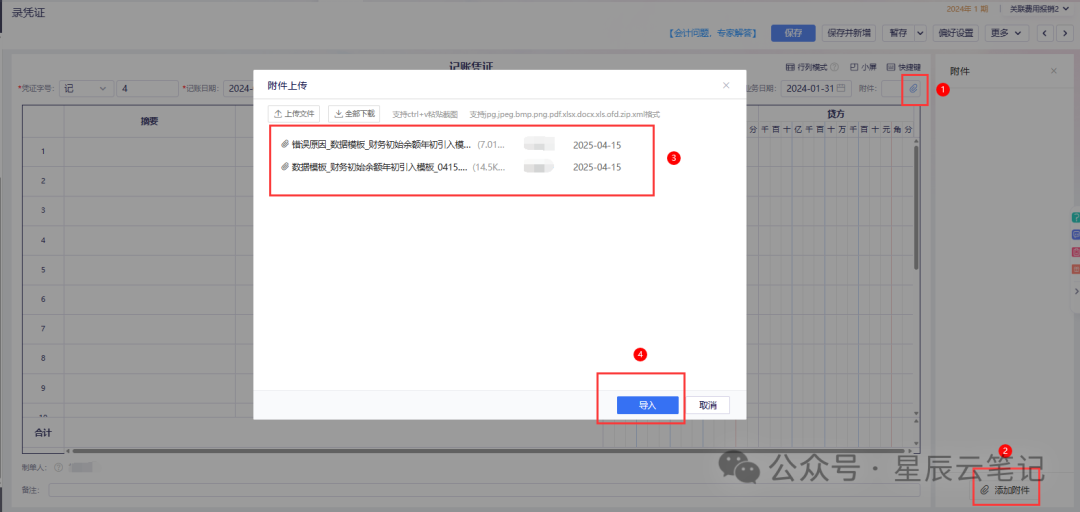Image resolution: width=1080 pixels, height=512 pixels.
Task: Click the teal side-tool icon on right edge
Action: click(x=1075, y=218)
